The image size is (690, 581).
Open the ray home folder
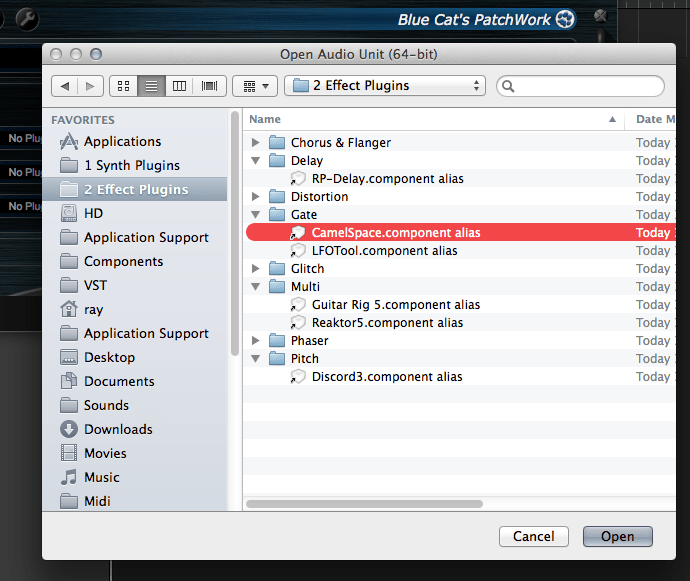pos(93,309)
